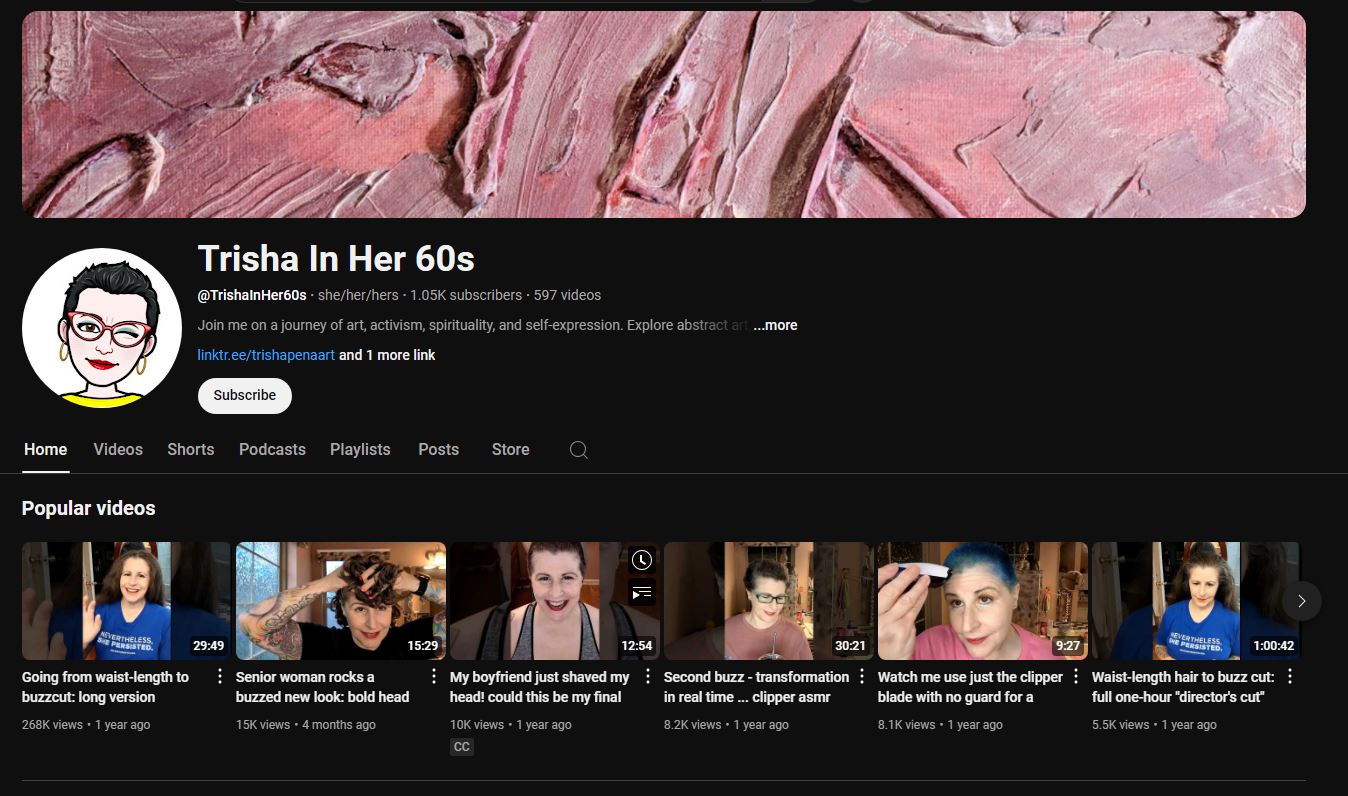Play the 30:21 video thumbnail

(x=769, y=601)
